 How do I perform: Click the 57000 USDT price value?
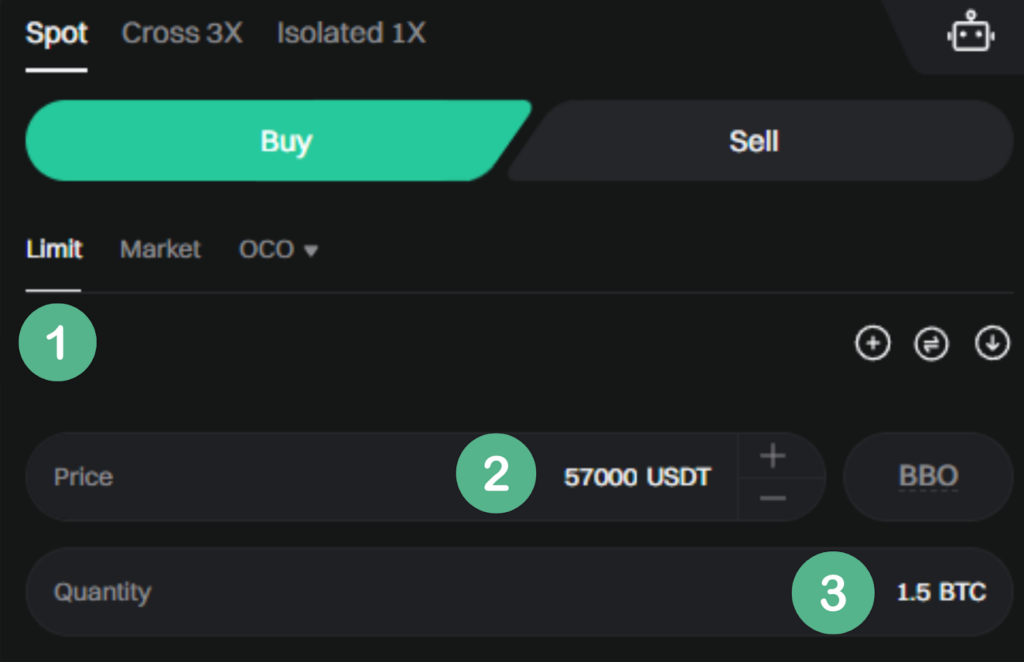(638, 477)
